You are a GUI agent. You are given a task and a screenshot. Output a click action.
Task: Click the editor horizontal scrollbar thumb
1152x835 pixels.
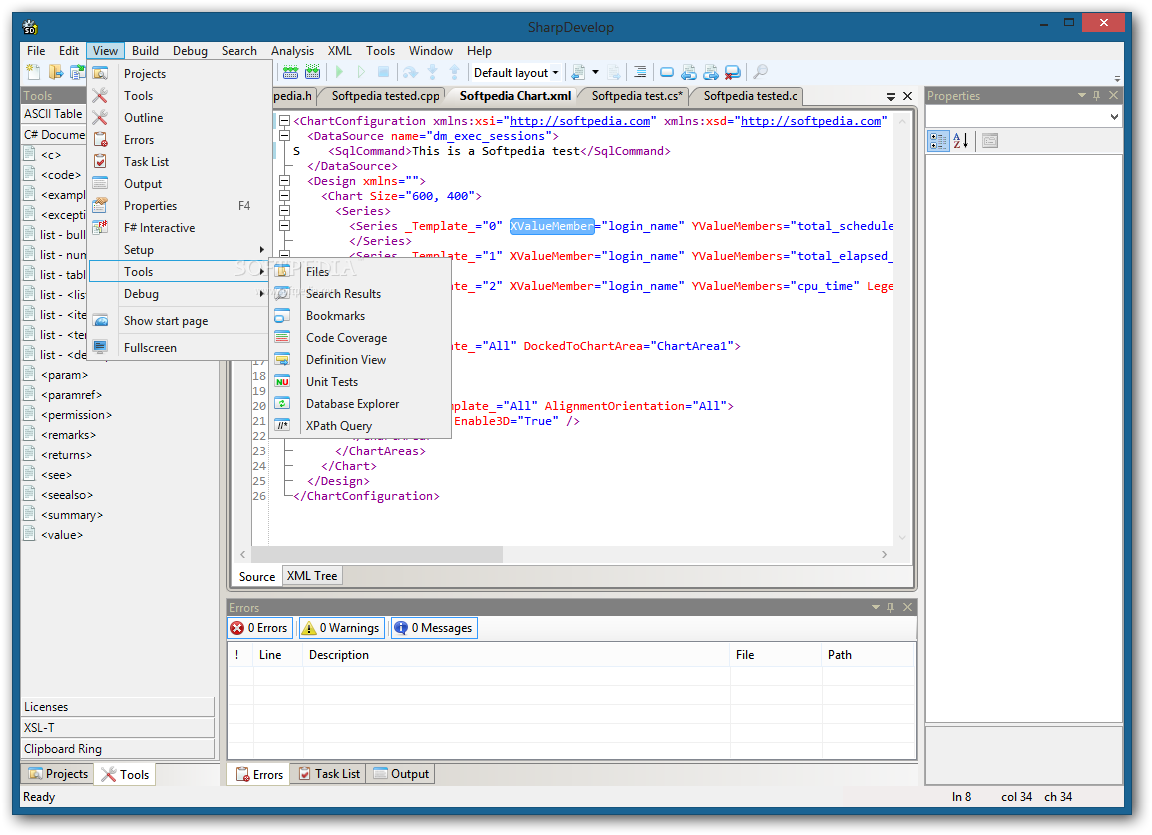(x=376, y=554)
